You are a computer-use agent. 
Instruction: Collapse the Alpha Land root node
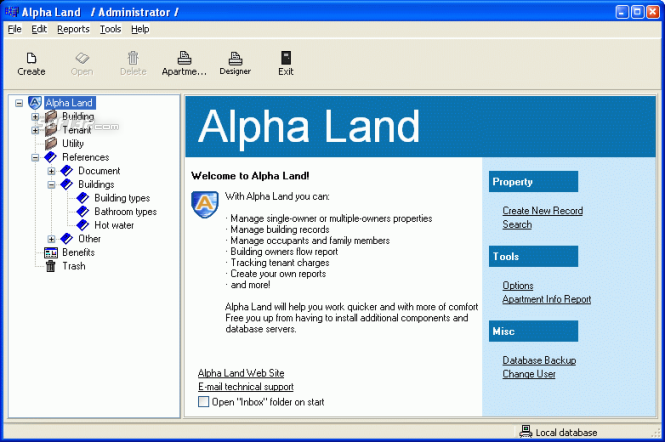pos(19,103)
